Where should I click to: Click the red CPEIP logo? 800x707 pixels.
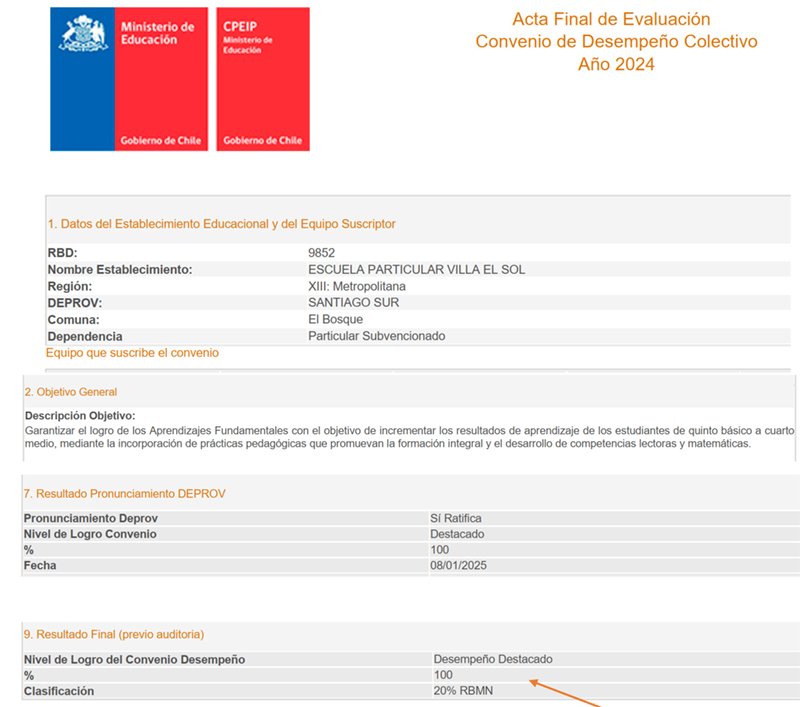262,79
